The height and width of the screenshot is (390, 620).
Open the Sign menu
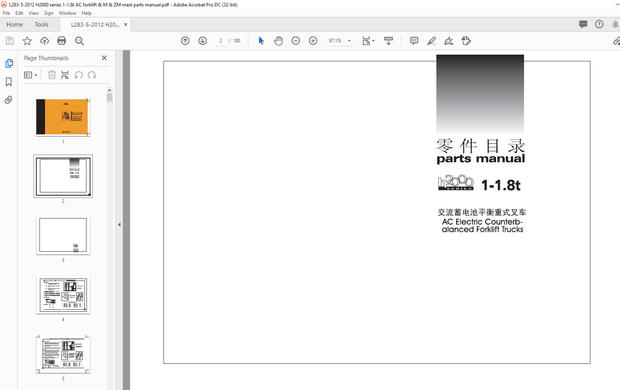49,13
